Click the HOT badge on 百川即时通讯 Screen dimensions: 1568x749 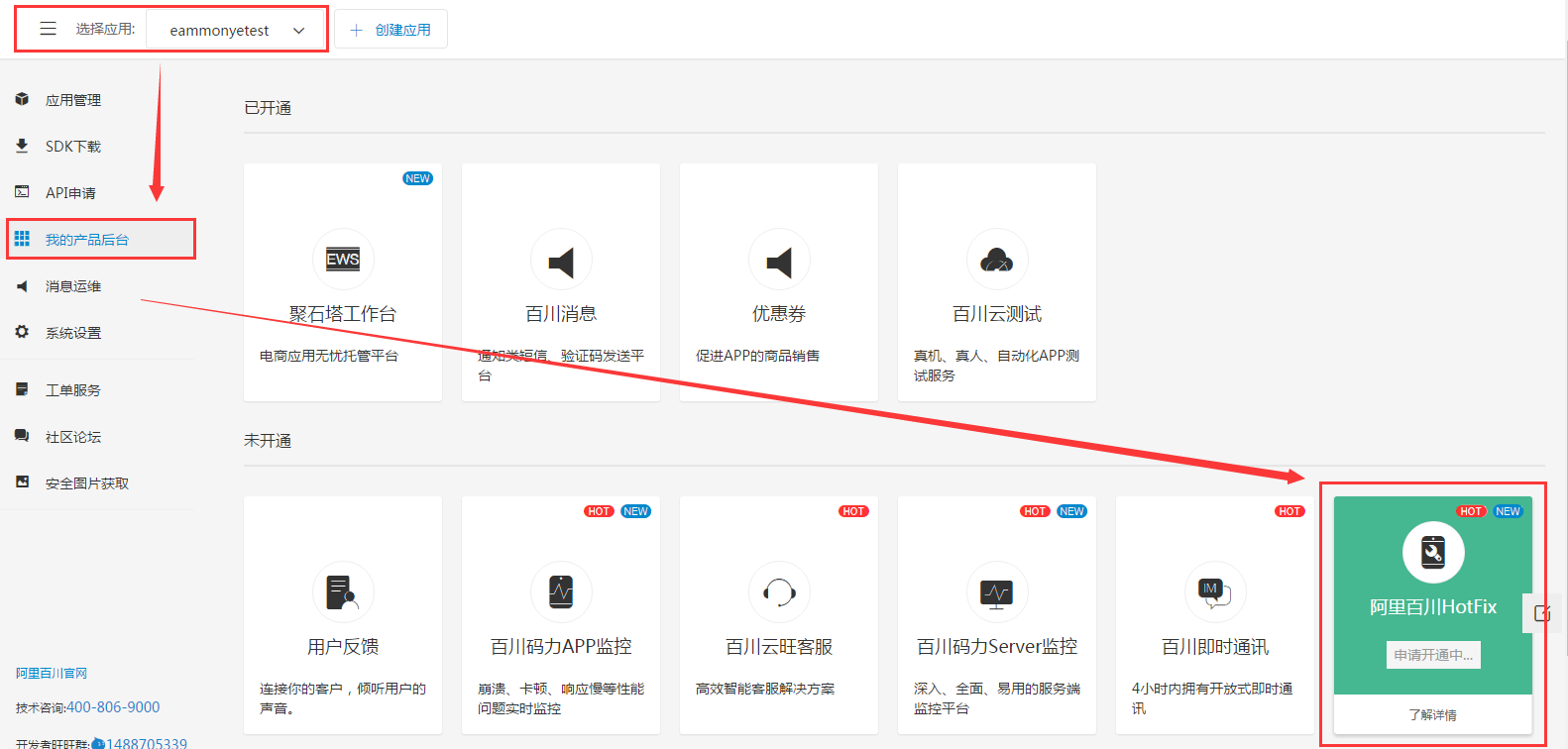[1289, 511]
